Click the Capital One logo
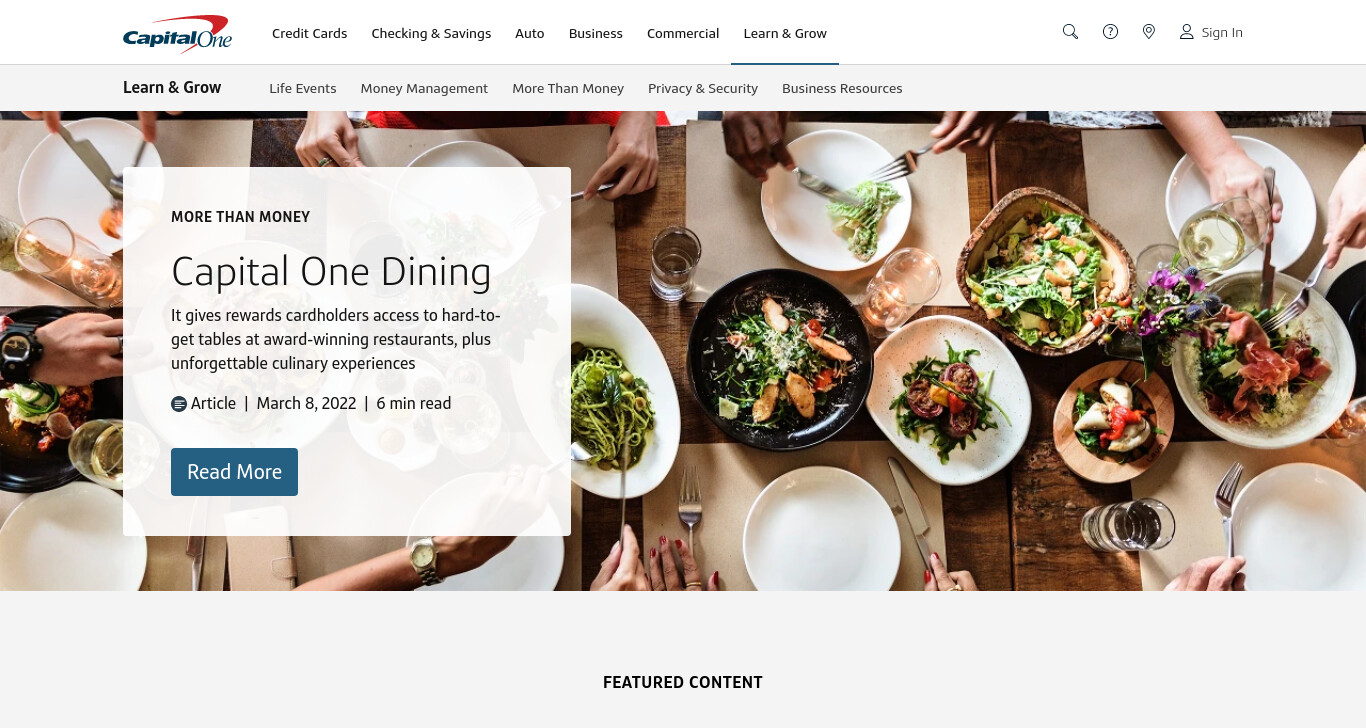The image size is (1366, 728). [177, 34]
